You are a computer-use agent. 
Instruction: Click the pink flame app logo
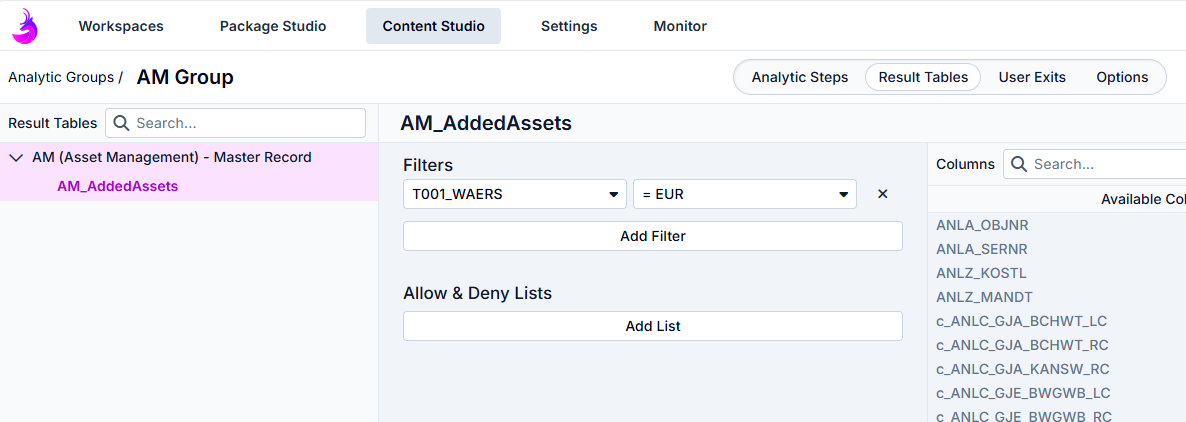[25, 26]
